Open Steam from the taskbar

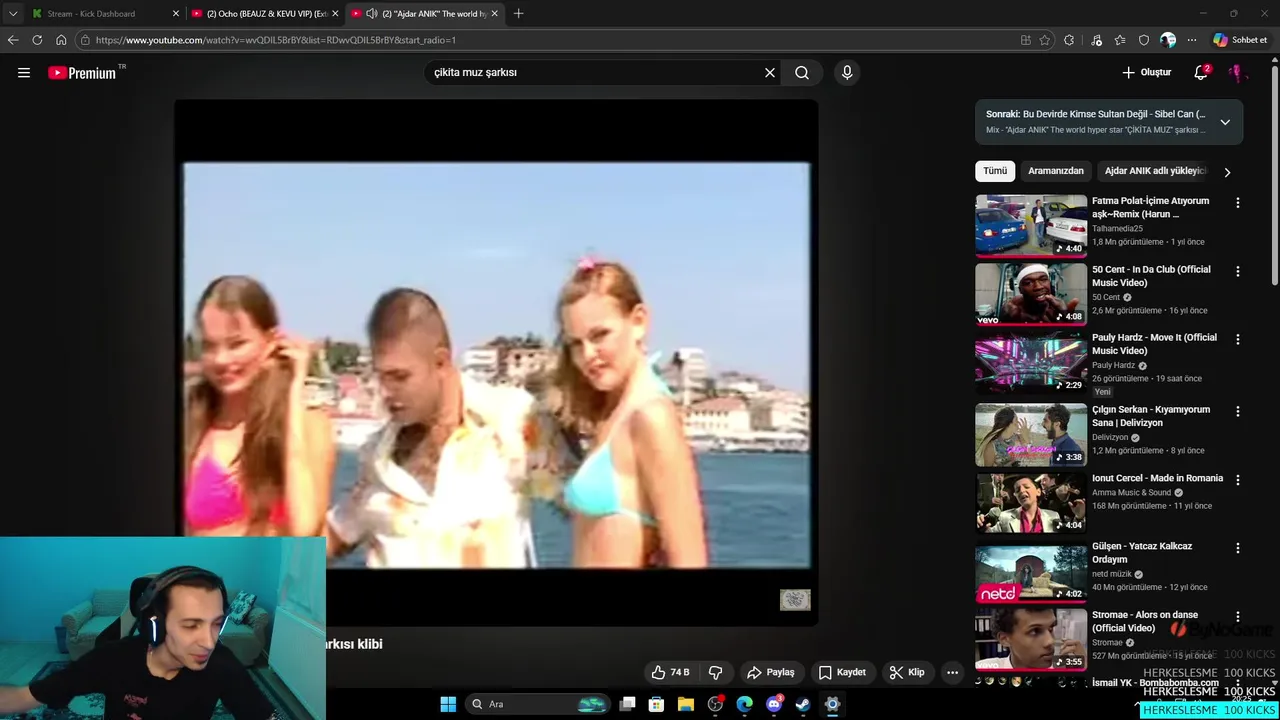coord(803,704)
